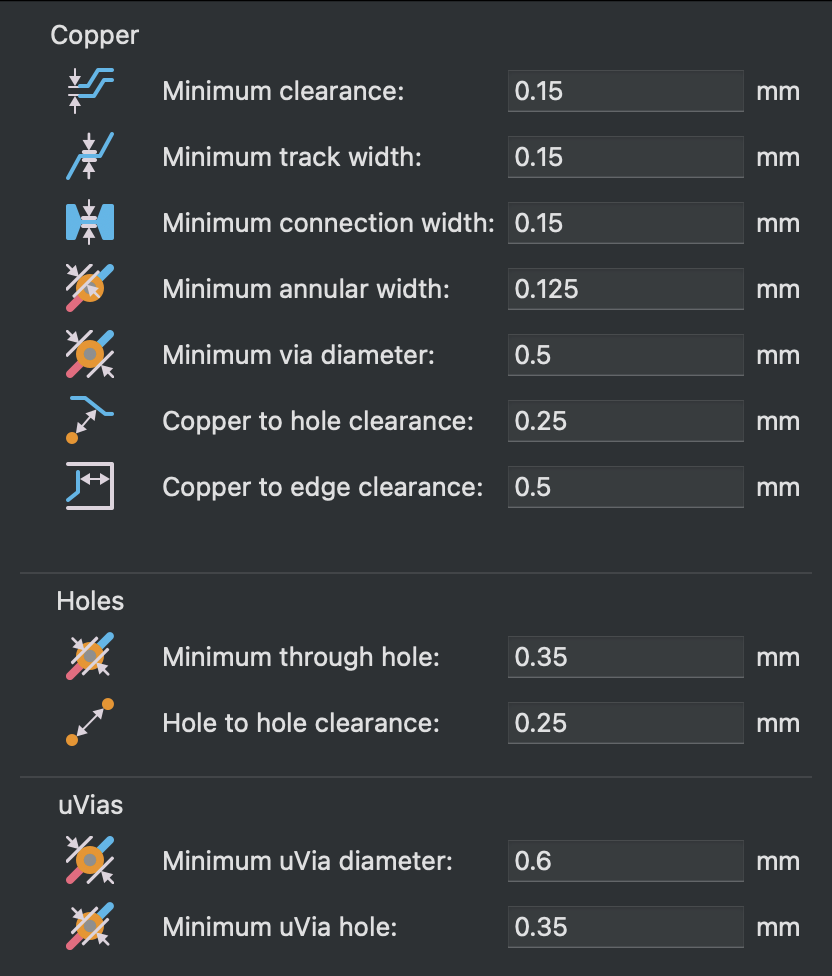Click the hole to hole clearance icon
This screenshot has width=832, height=976.
pos(89,722)
